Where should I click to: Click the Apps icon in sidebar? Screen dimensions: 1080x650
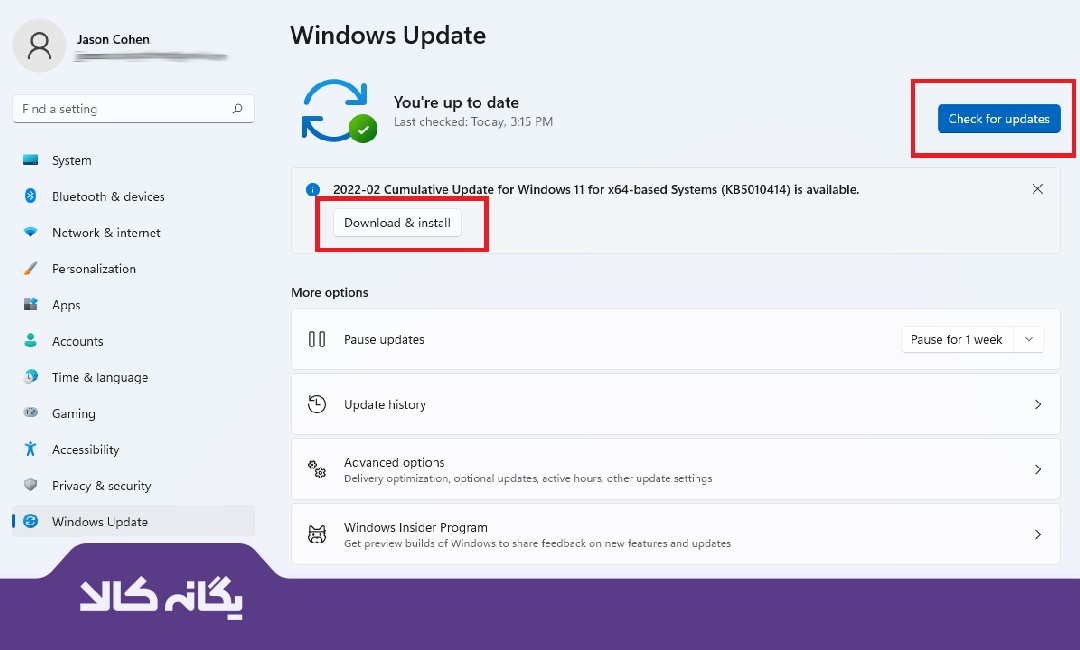click(x=30, y=304)
